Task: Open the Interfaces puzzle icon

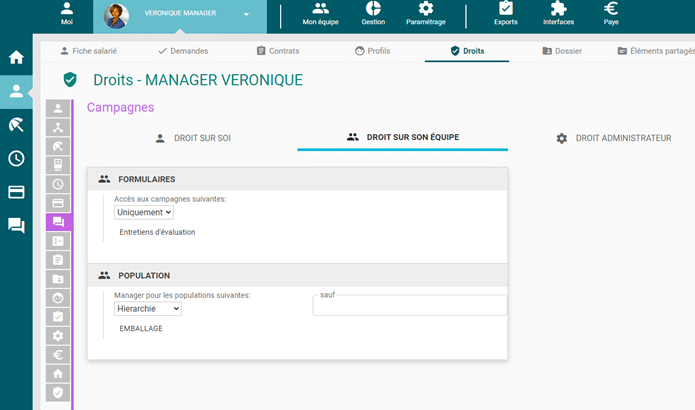Action: pyautogui.click(x=558, y=14)
